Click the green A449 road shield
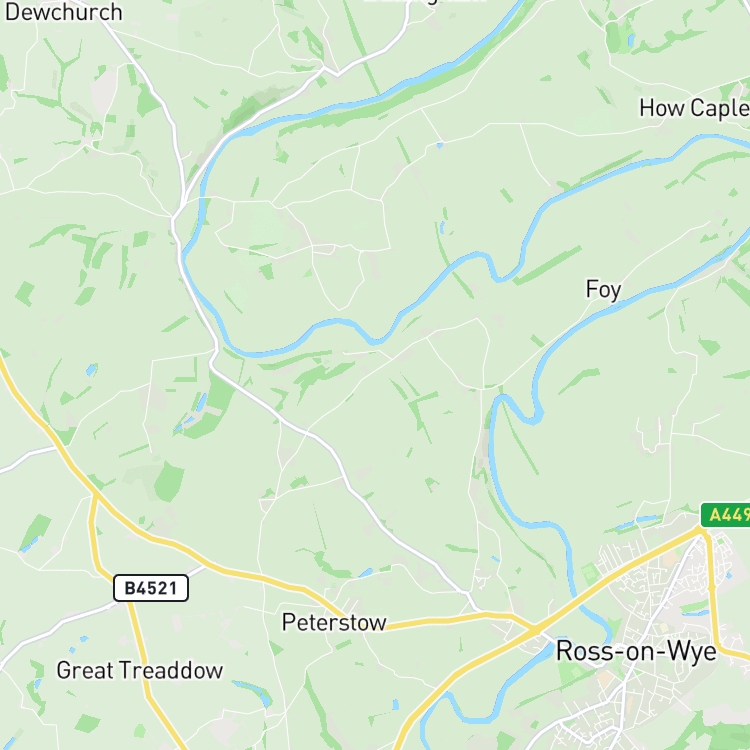 click(726, 515)
